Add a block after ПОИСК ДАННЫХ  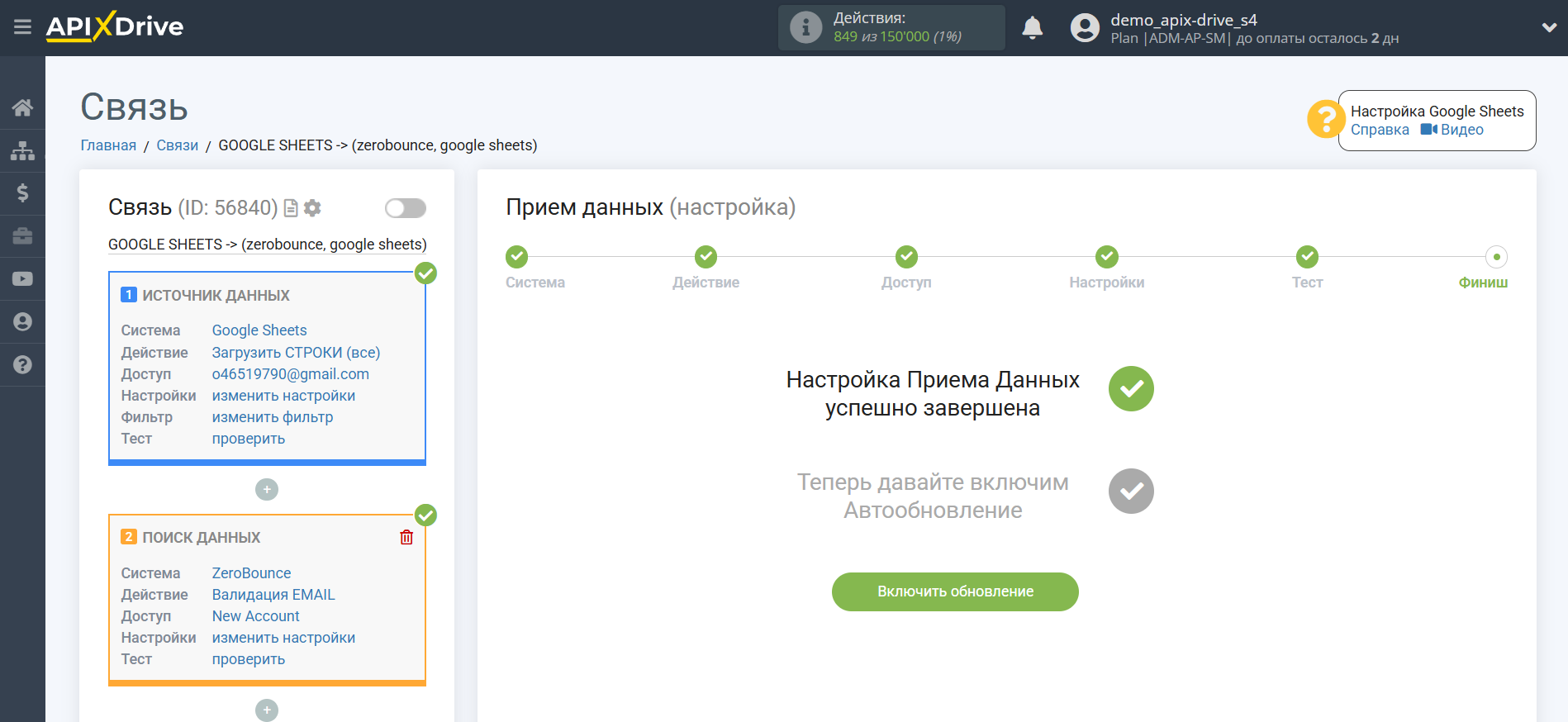(x=267, y=710)
